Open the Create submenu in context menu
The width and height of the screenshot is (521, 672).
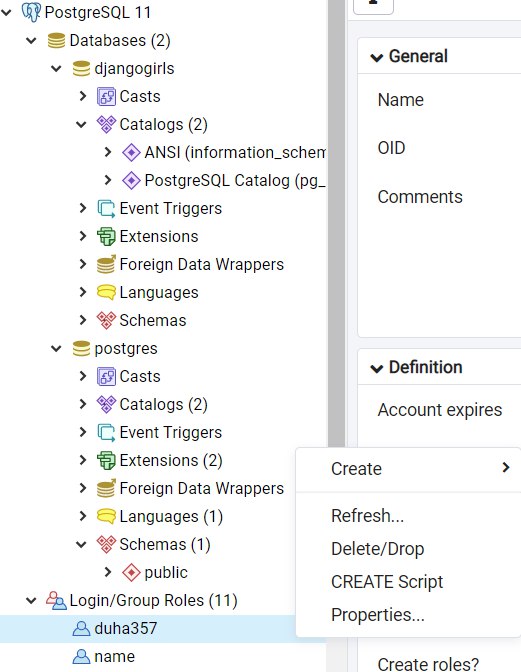(409, 469)
